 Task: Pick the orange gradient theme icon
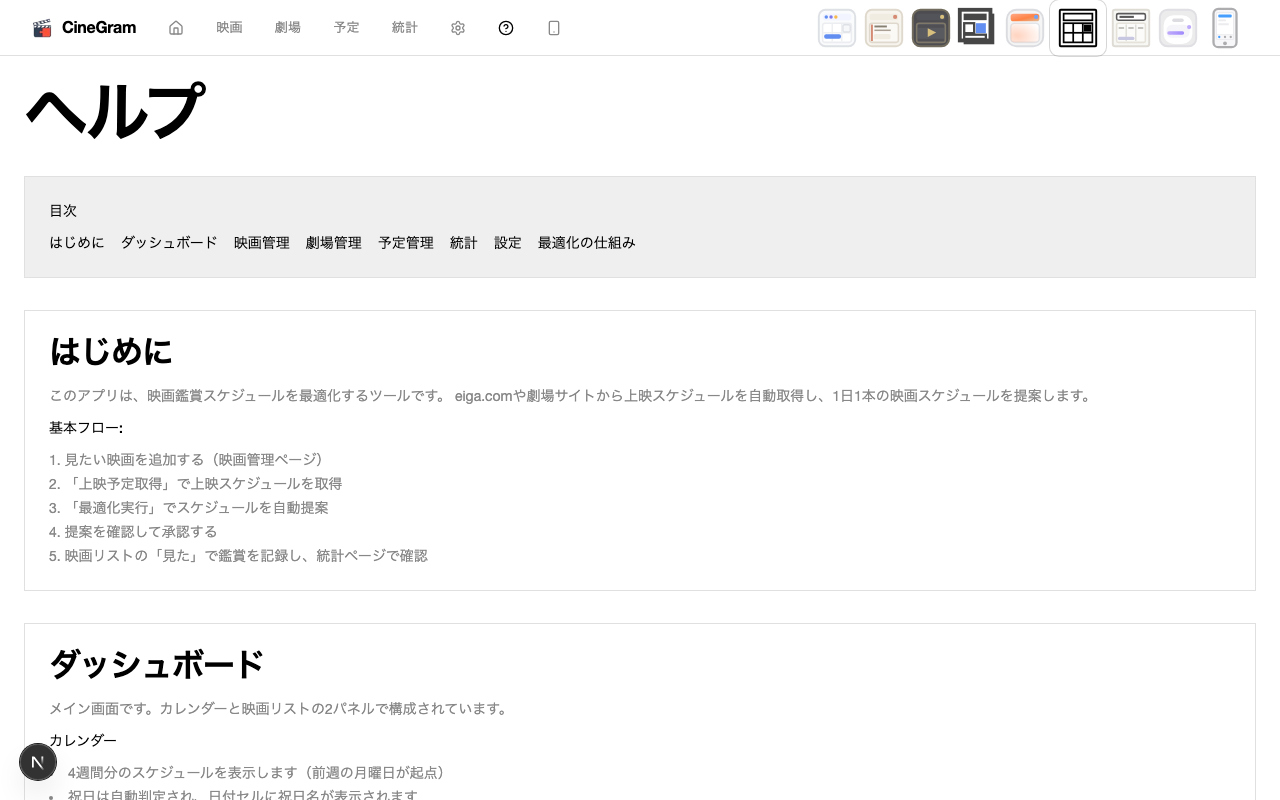1024,28
